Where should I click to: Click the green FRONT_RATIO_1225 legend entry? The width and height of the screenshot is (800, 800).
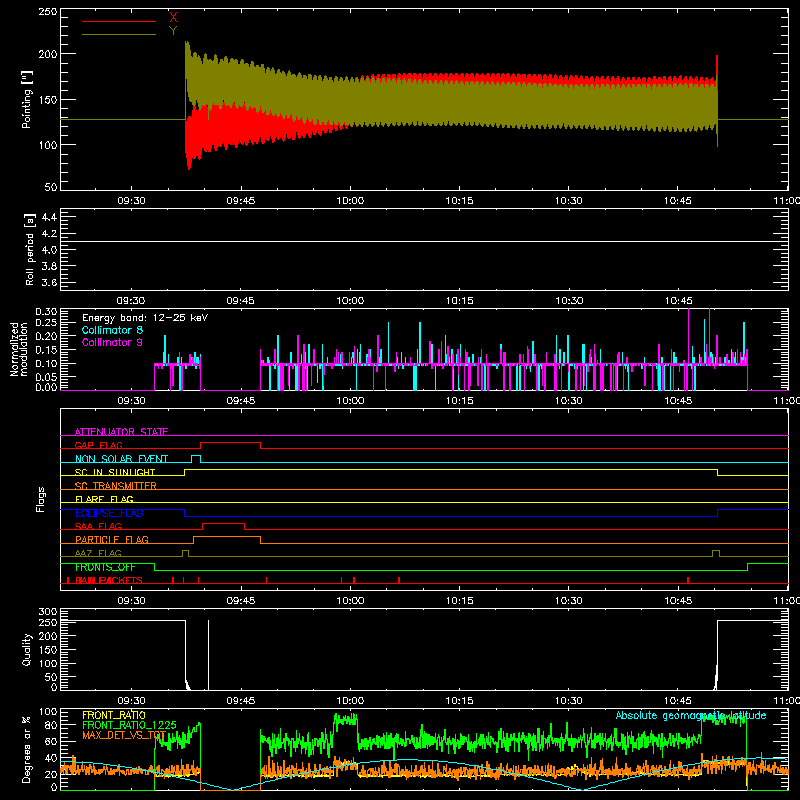pyautogui.click(x=130, y=725)
